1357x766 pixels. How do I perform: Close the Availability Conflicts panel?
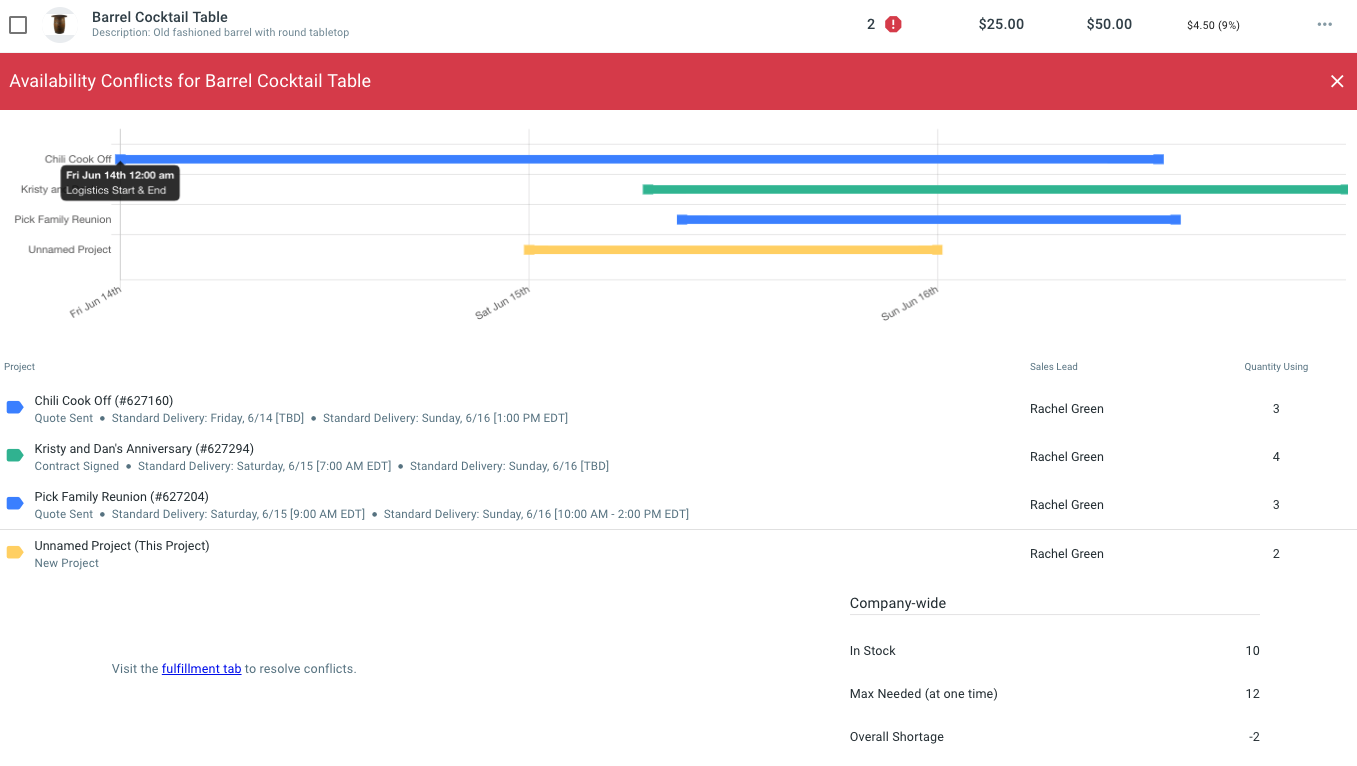[x=1337, y=81]
